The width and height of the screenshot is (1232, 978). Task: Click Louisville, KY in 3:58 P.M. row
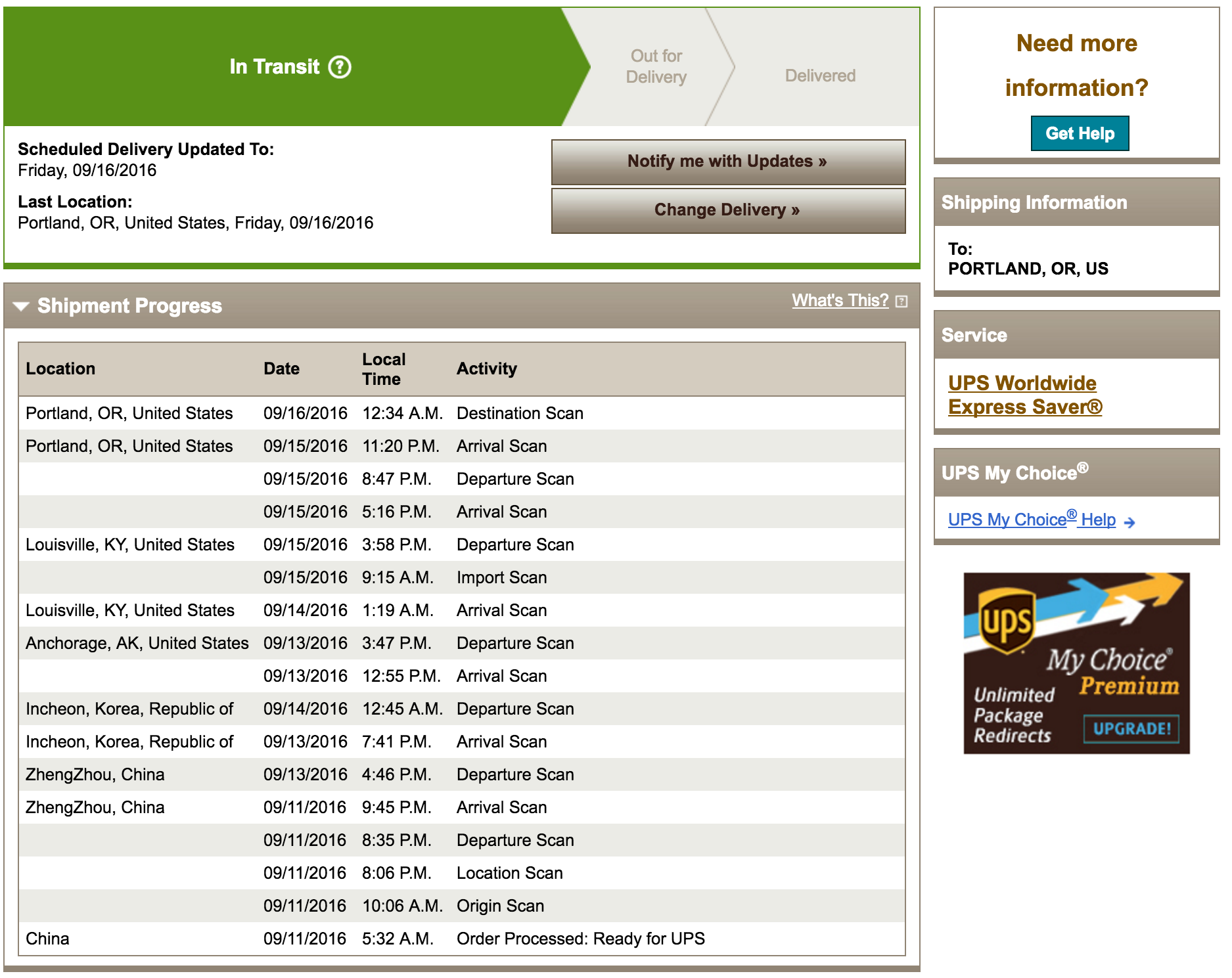pos(130,545)
